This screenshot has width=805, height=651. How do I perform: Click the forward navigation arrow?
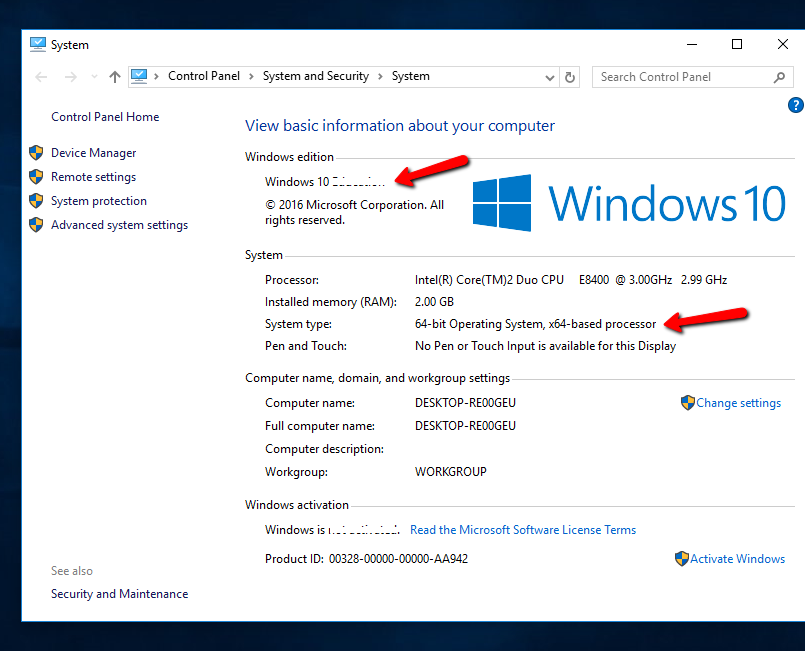[x=71, y=77]
